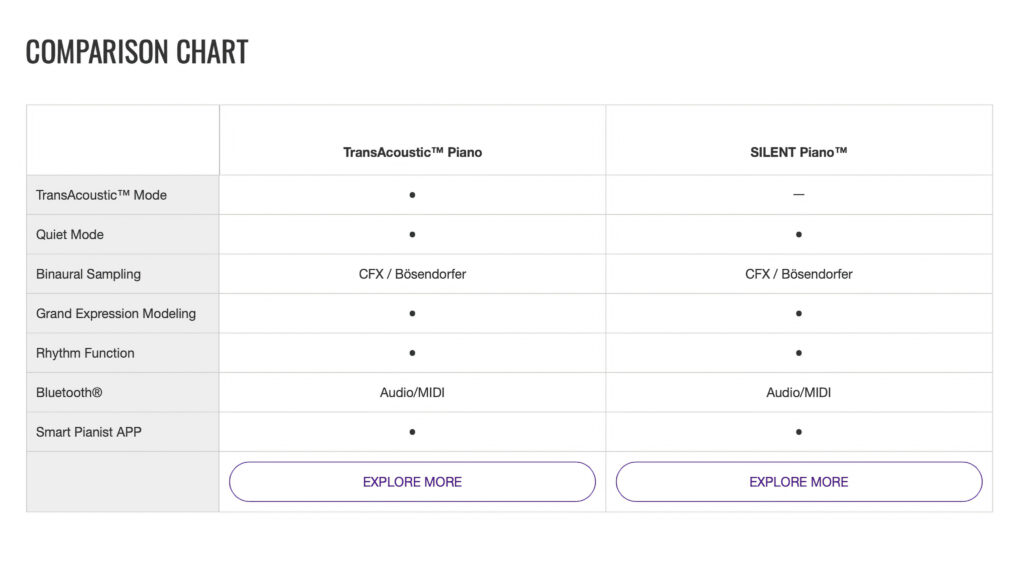
Task: Select the TransAcoustic™ Piano column header
Action: tap(413, 152)
